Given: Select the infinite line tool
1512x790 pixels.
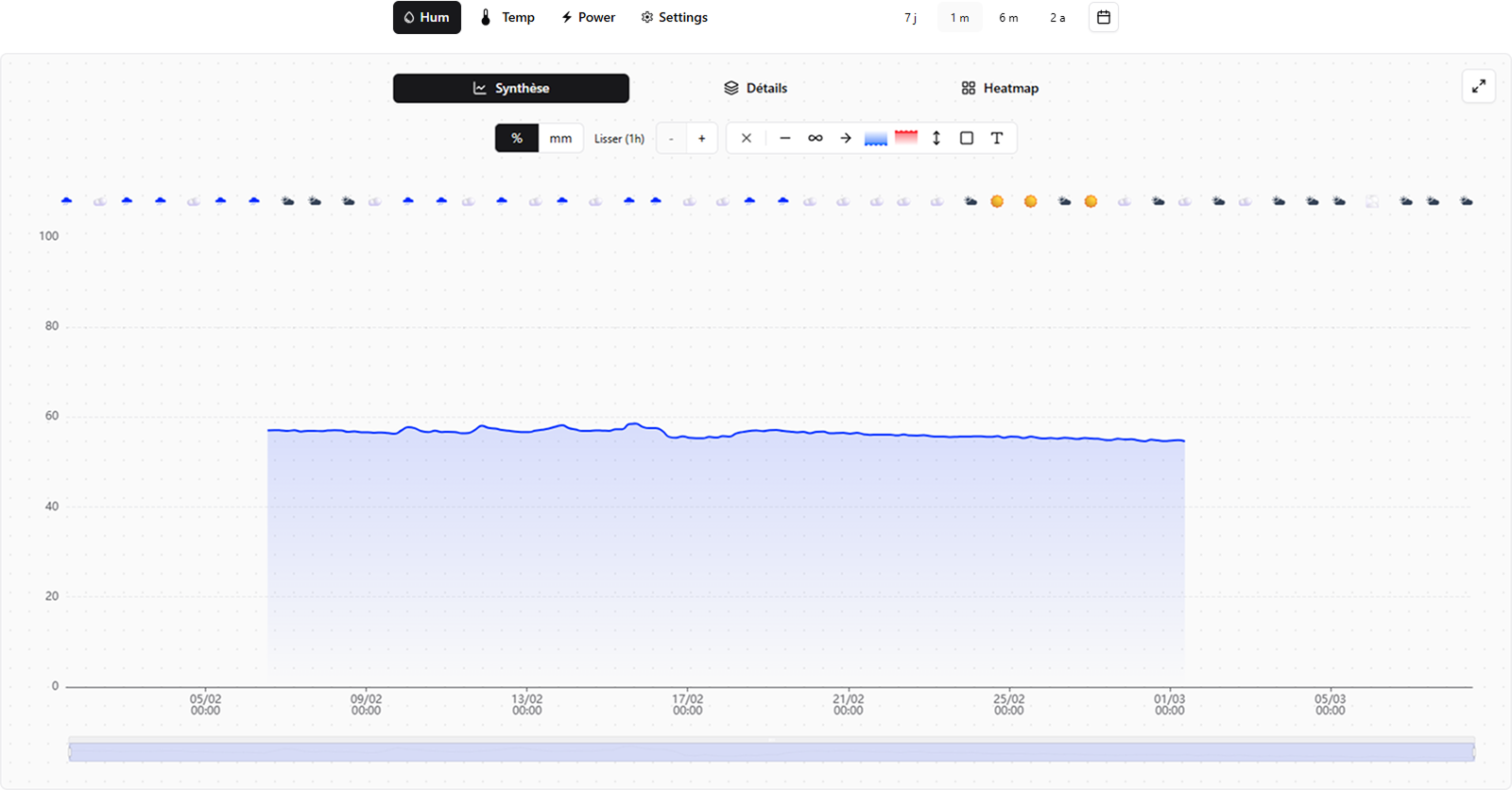Looking at the screenshot, I should [815, 138].
